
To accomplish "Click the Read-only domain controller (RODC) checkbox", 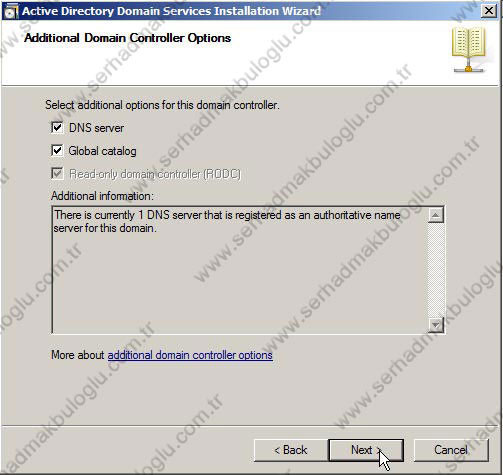I will tap(57, 173).
